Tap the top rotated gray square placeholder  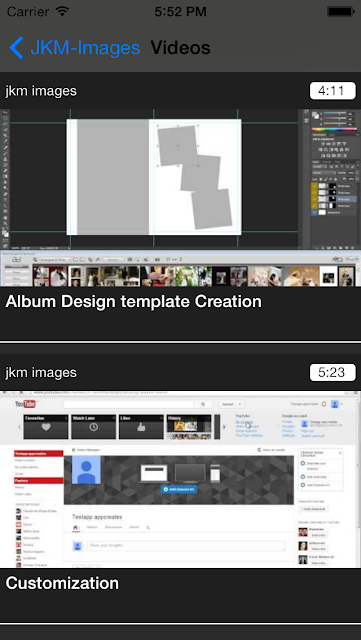click(x=178, y=145)
